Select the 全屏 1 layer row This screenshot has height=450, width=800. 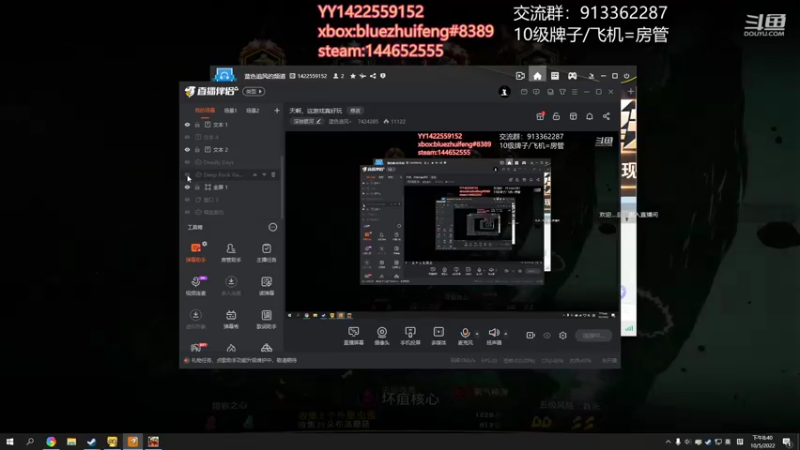pyautogui.click(x=231, y=187)
